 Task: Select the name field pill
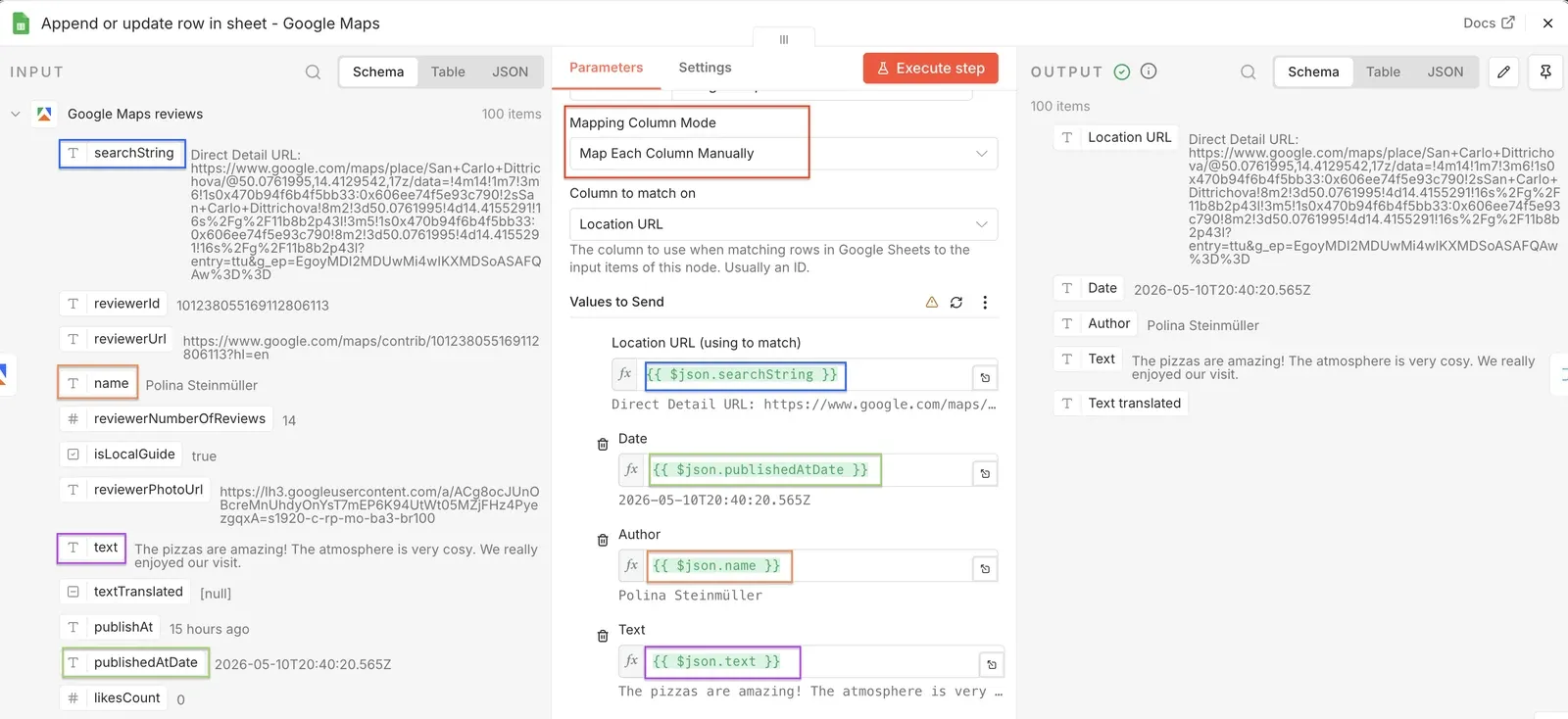[x=98, y=383]
